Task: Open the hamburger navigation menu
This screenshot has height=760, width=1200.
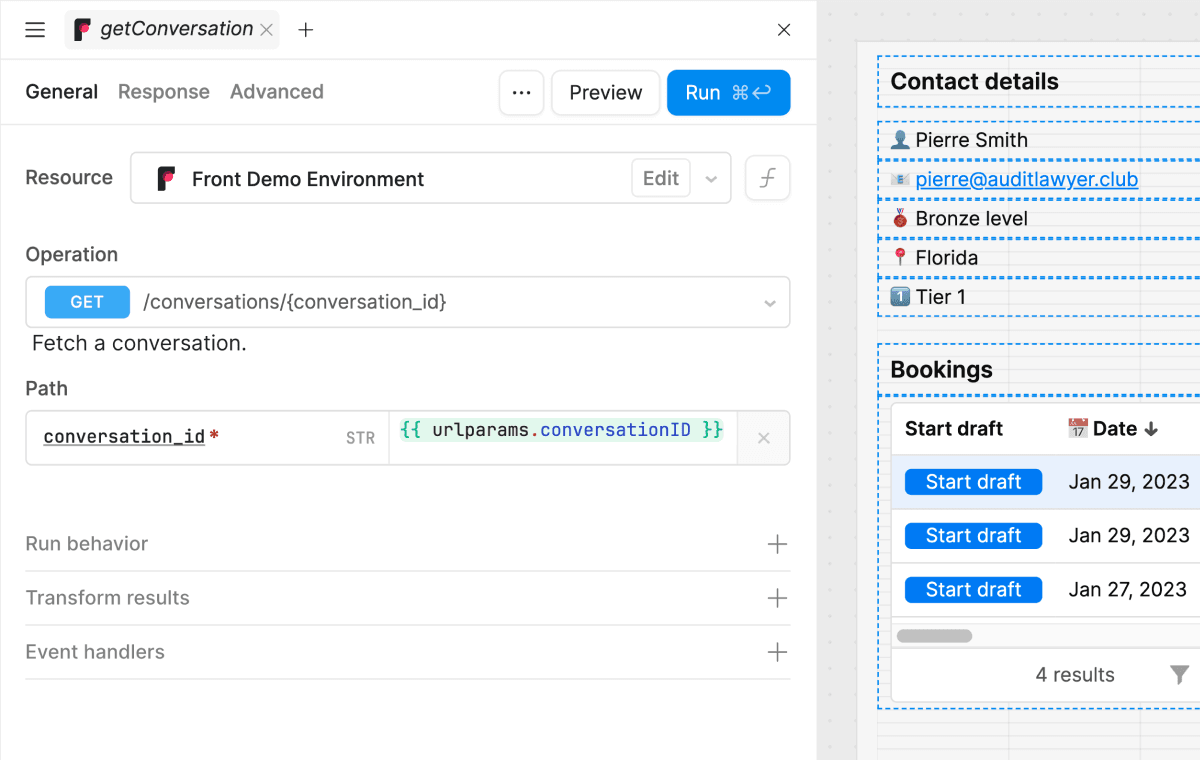Action: click(x=35, y=29)
